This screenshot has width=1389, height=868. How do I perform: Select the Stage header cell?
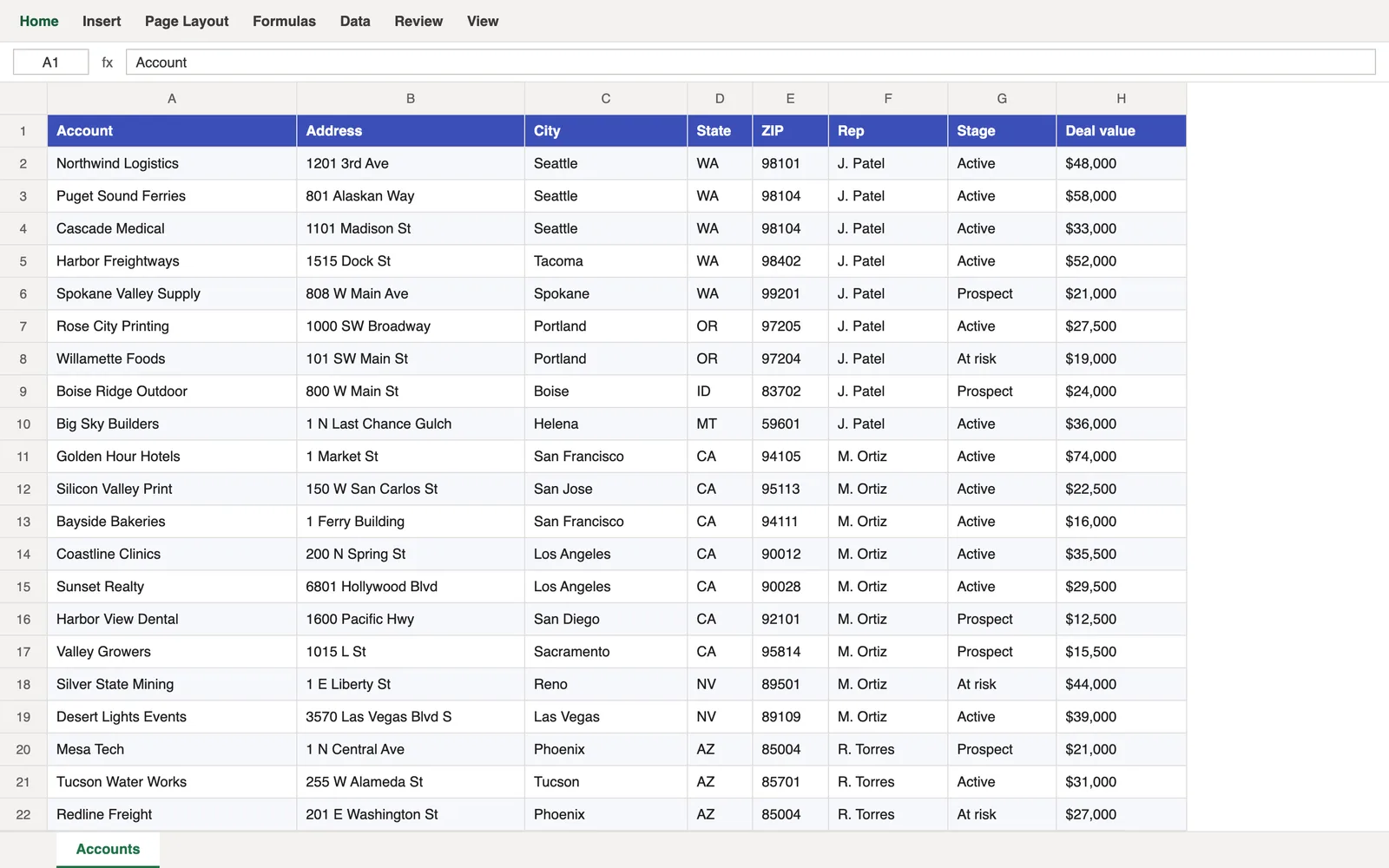1002,131
